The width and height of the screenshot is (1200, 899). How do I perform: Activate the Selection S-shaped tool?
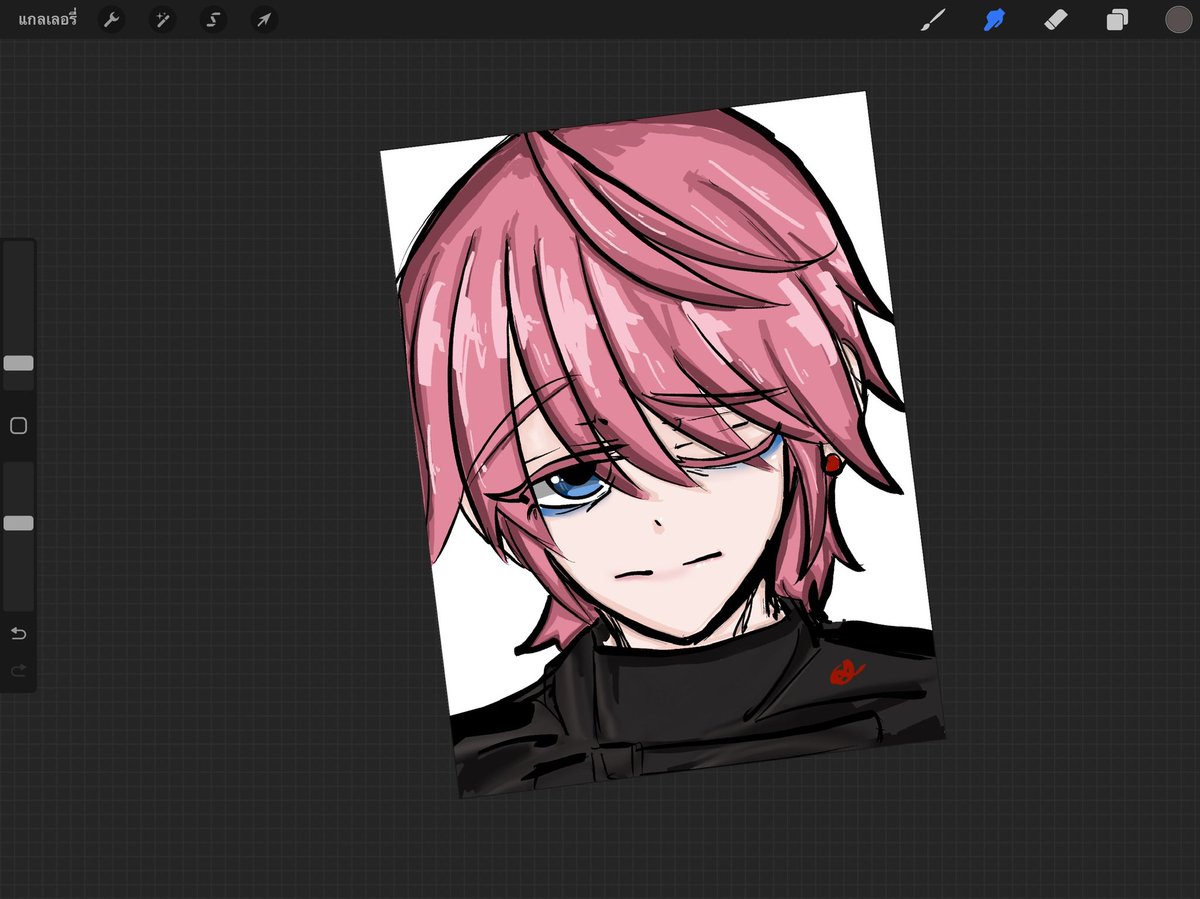coord(213,19)
